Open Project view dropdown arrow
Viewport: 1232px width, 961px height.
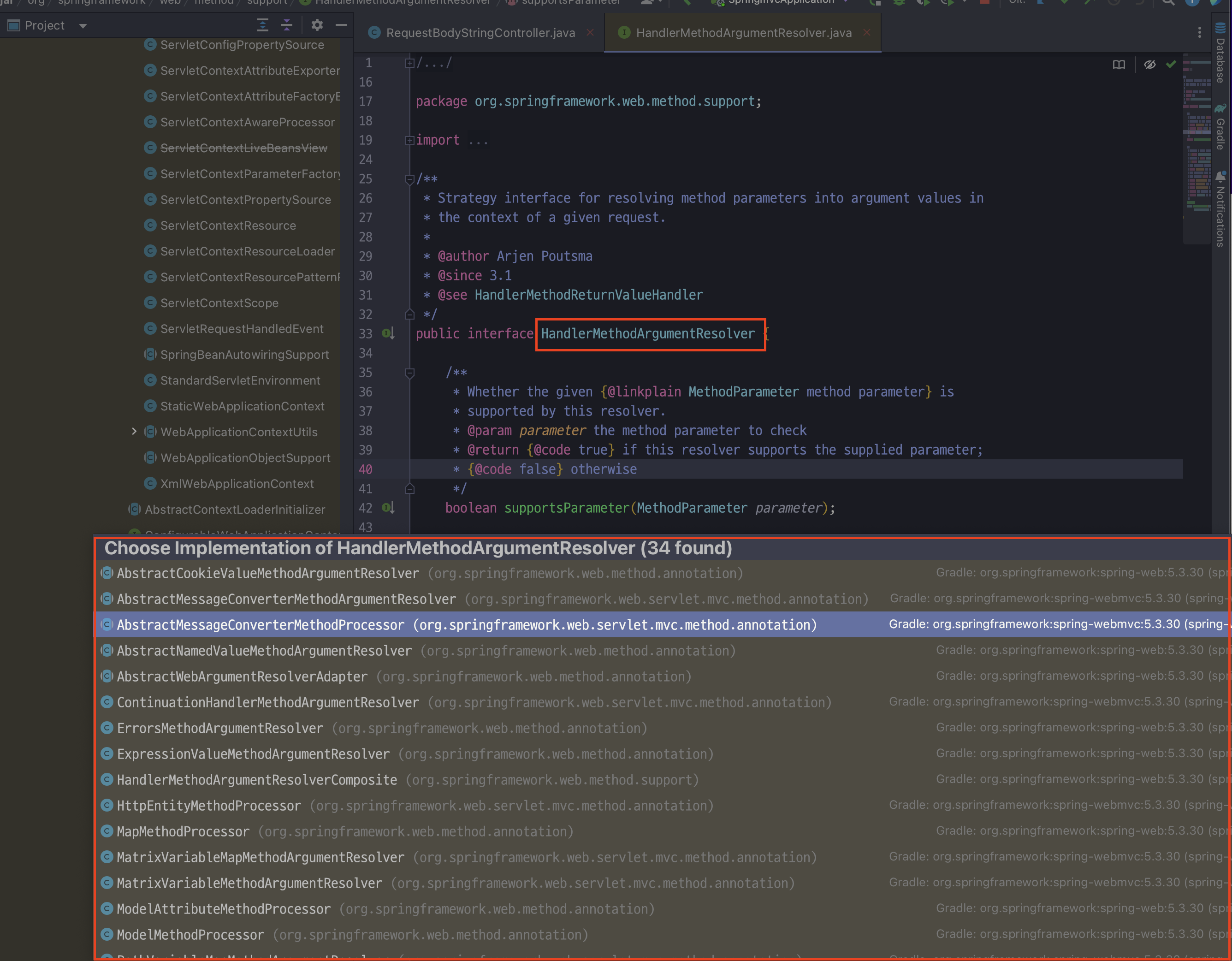click(x=83, y=26)
